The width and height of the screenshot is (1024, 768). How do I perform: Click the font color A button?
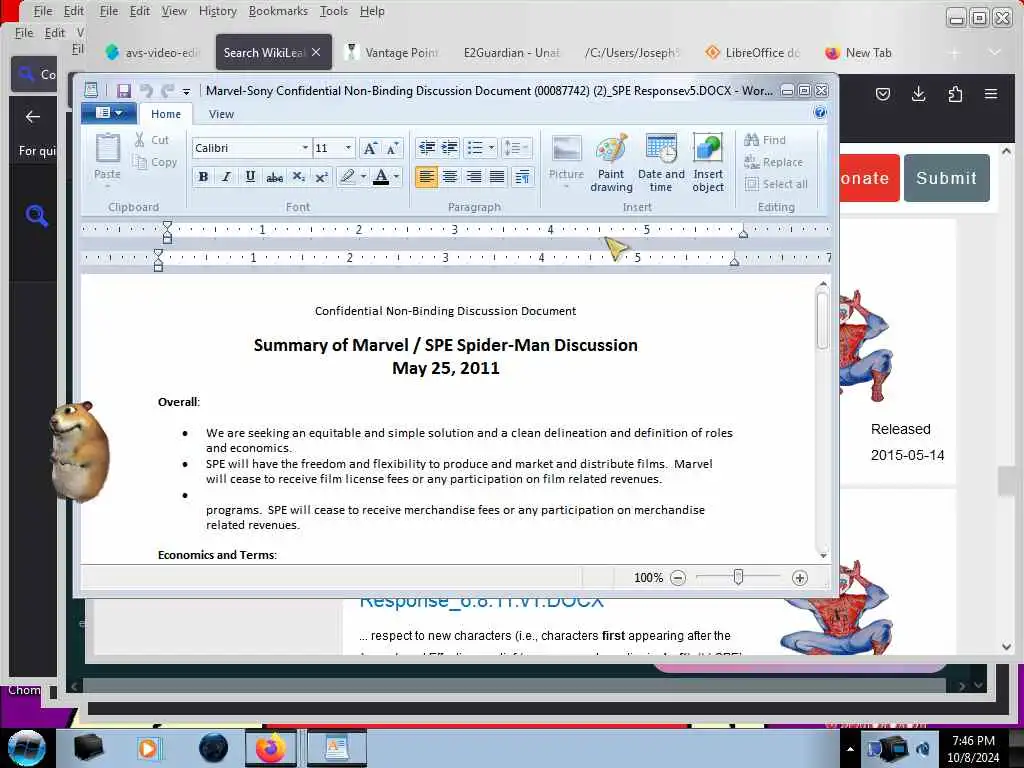pyautogui.click(x=381, y=176)
